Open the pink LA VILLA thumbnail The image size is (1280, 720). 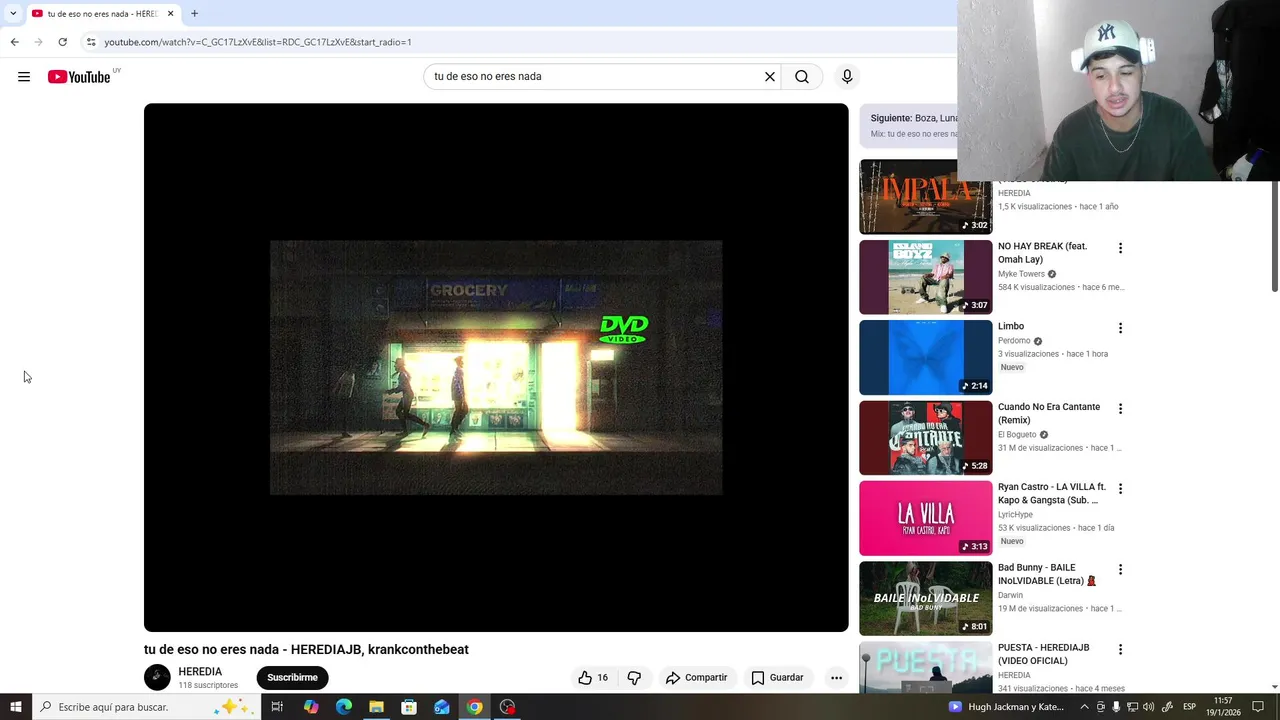pyautogui.click(x=926, y=518)
